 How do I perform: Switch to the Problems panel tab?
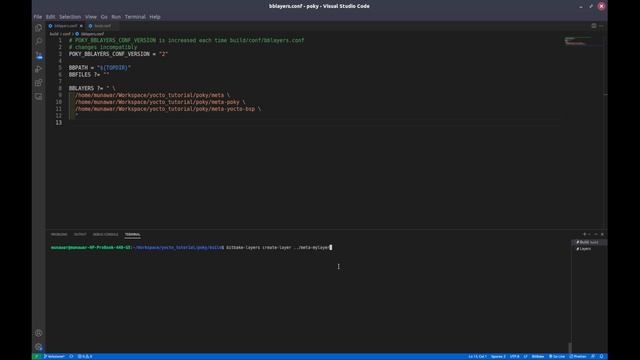59,234
